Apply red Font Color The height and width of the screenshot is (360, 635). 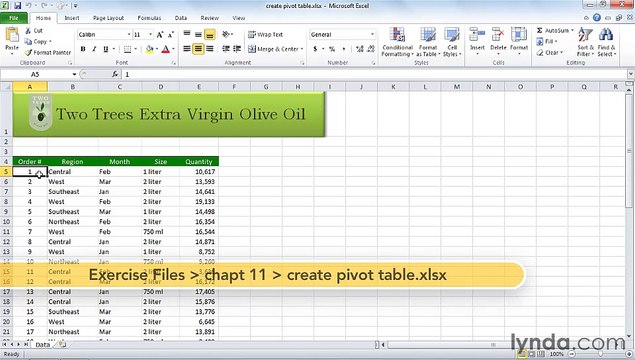165,49
